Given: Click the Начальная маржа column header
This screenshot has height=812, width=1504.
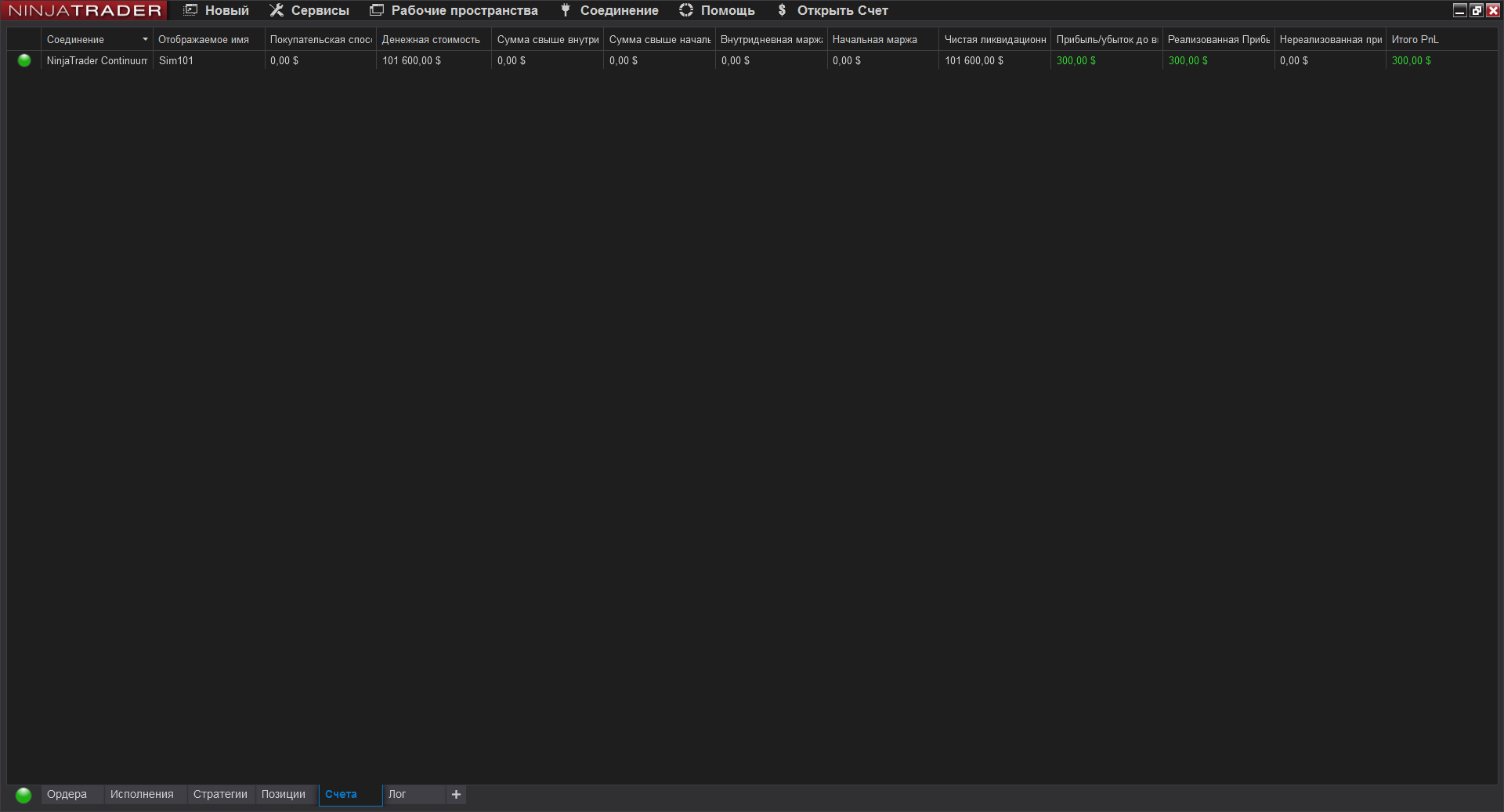Looking at the screenshot, I should click(x=884, y=39).
